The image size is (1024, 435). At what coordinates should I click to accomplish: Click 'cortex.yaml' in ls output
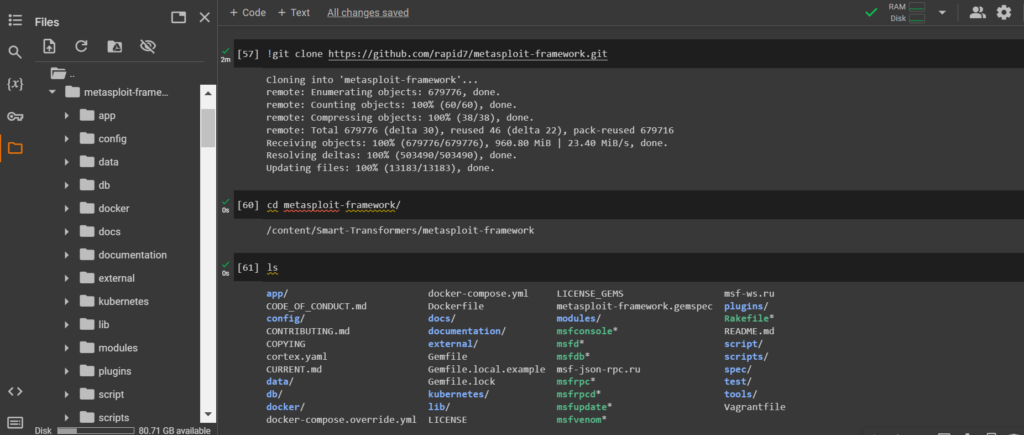pyautogui.click(x=296, y=357)
